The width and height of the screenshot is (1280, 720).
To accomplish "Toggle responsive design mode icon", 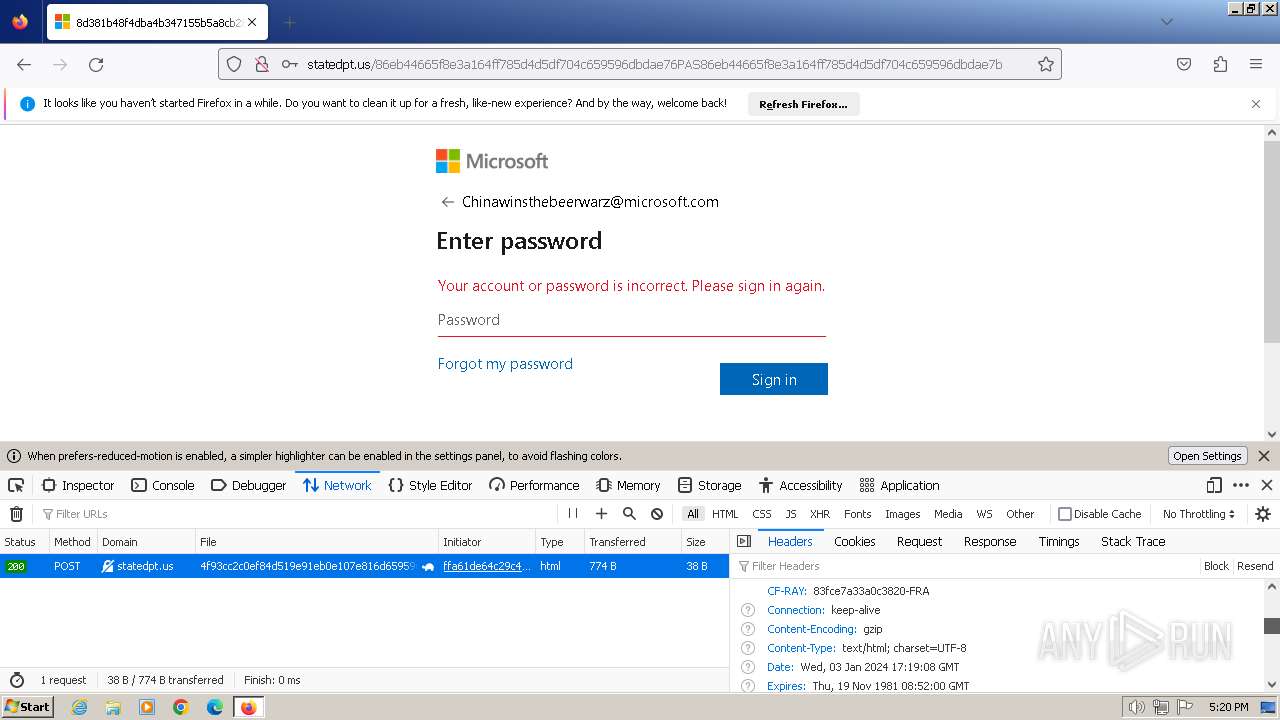I will (x=1214, y=485).
